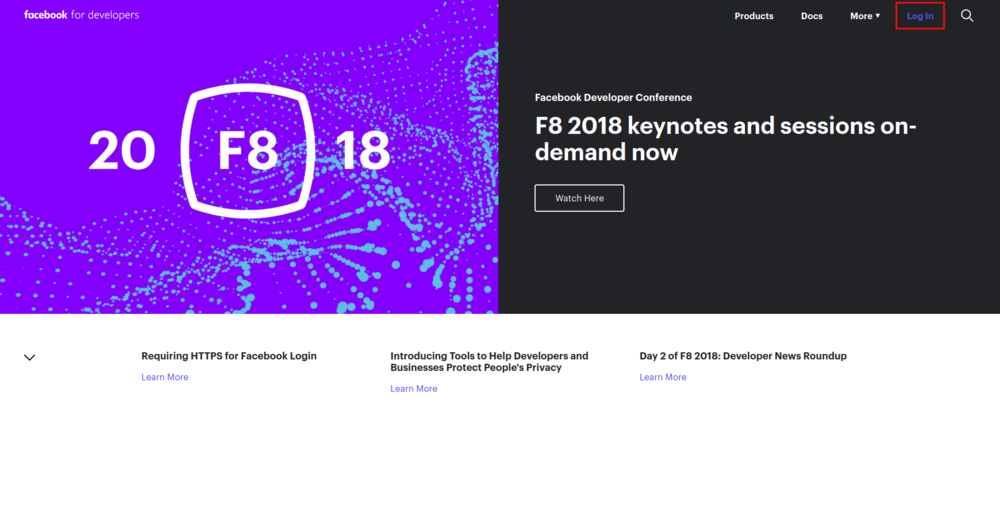1000x518 pixels.
Task: Click the Log In link
Action: 920,16
